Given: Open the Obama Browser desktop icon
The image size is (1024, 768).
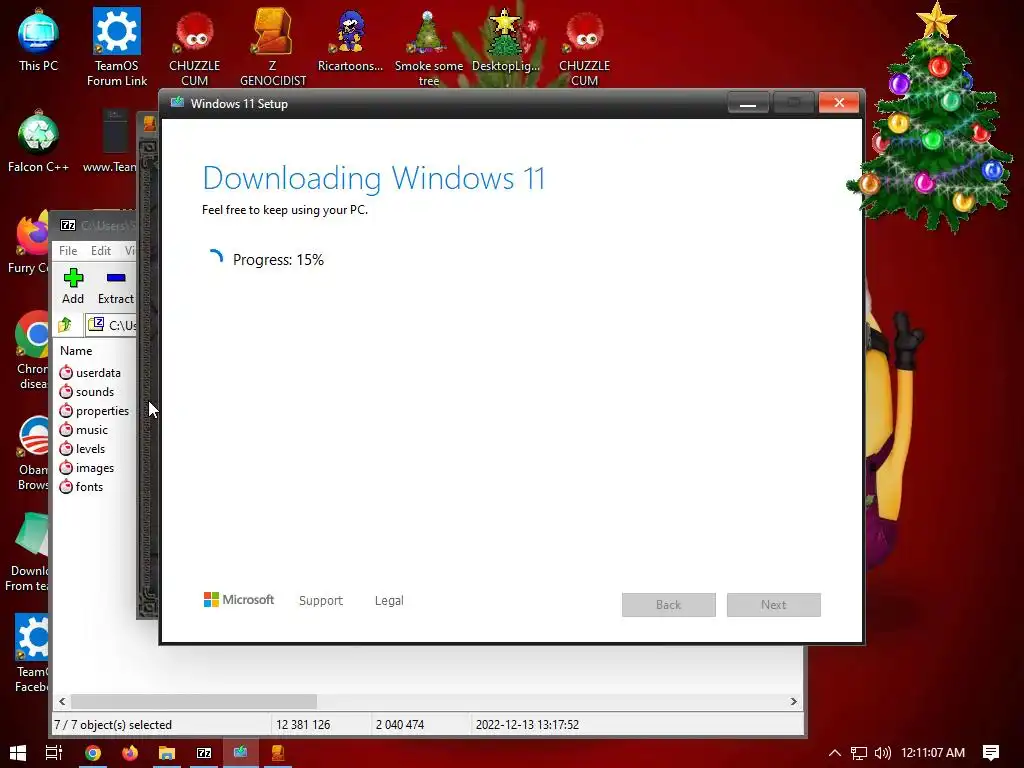Looking at the screenshot, I should coord(33,452).
